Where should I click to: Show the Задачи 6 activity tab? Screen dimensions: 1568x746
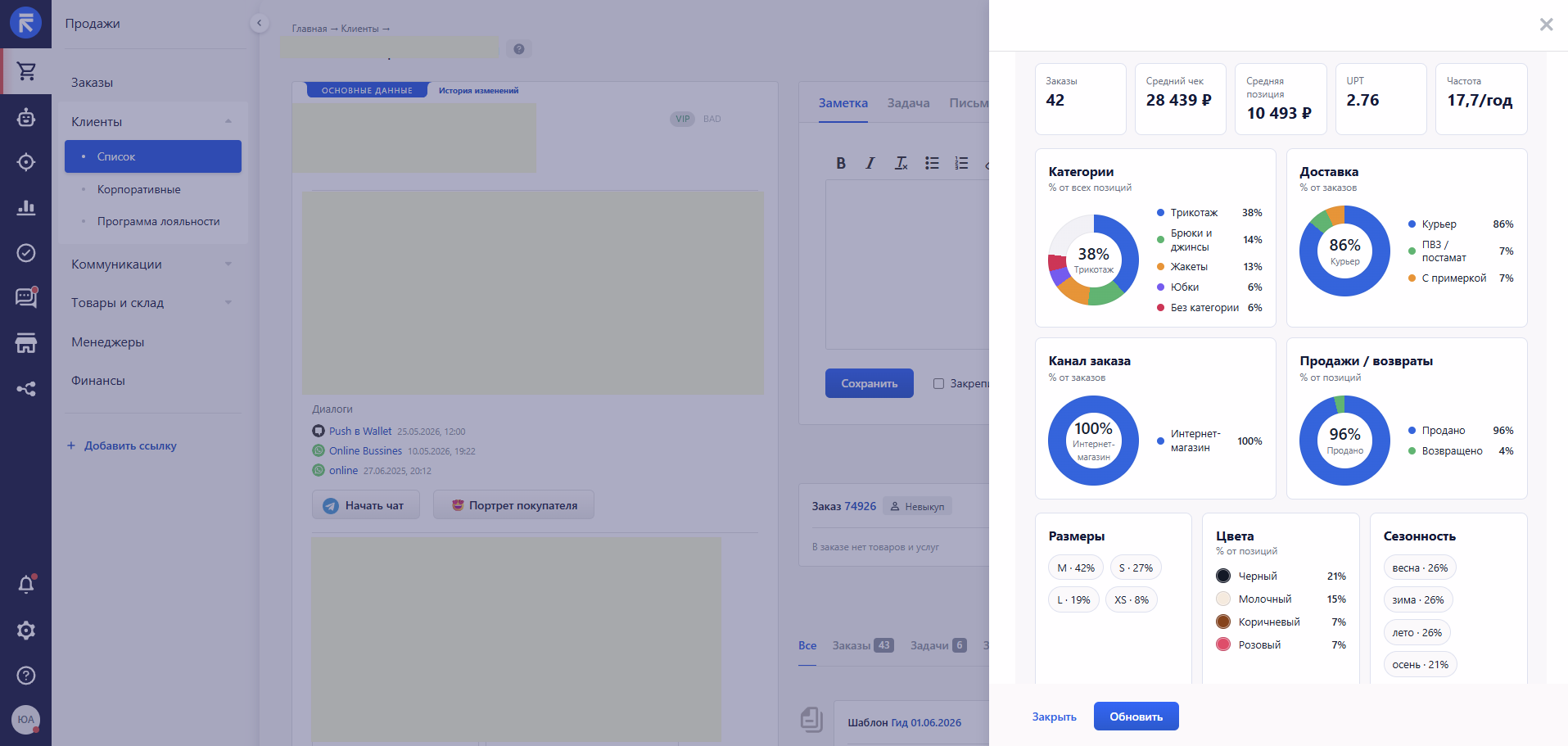point(938,645)
